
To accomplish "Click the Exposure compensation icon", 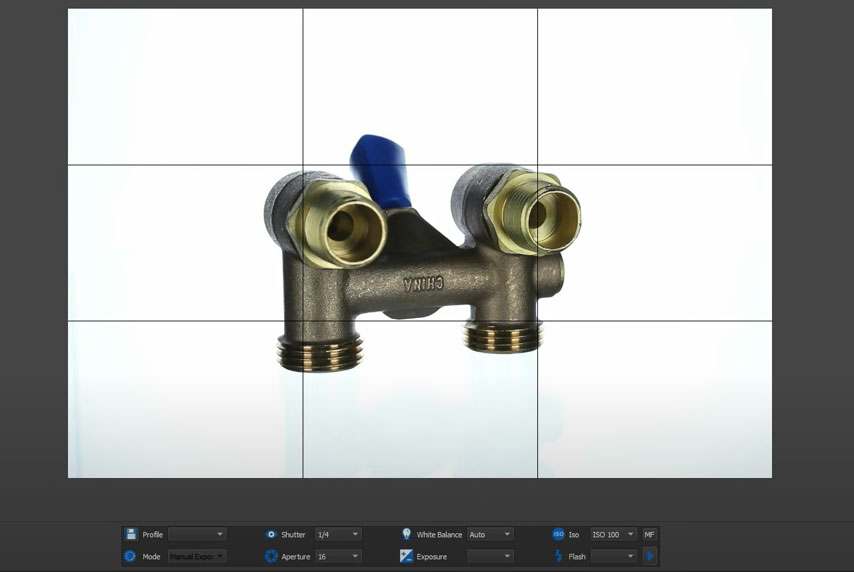I will pyautogui.click(x=406, y=556).
